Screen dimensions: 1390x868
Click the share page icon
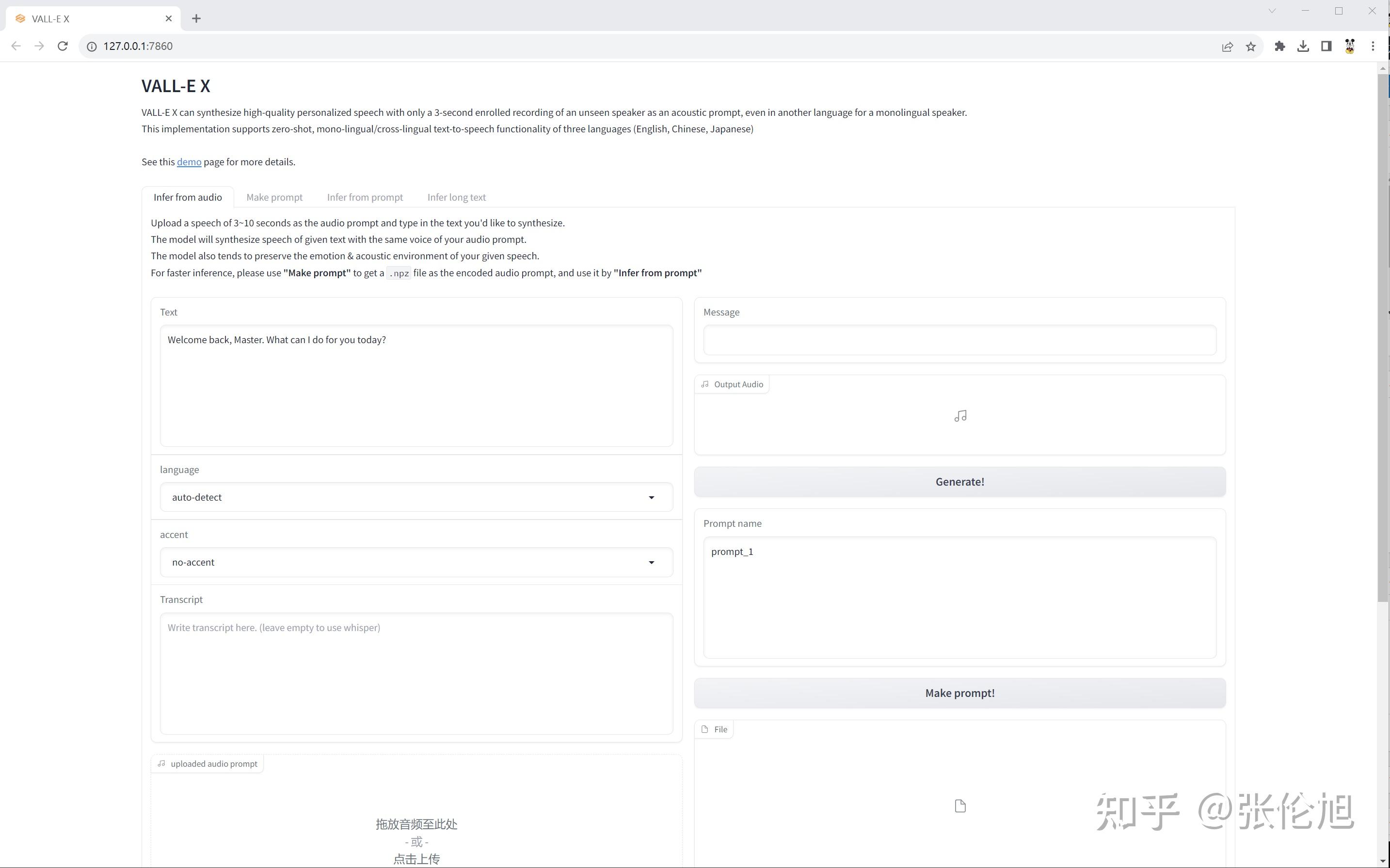1227,47
